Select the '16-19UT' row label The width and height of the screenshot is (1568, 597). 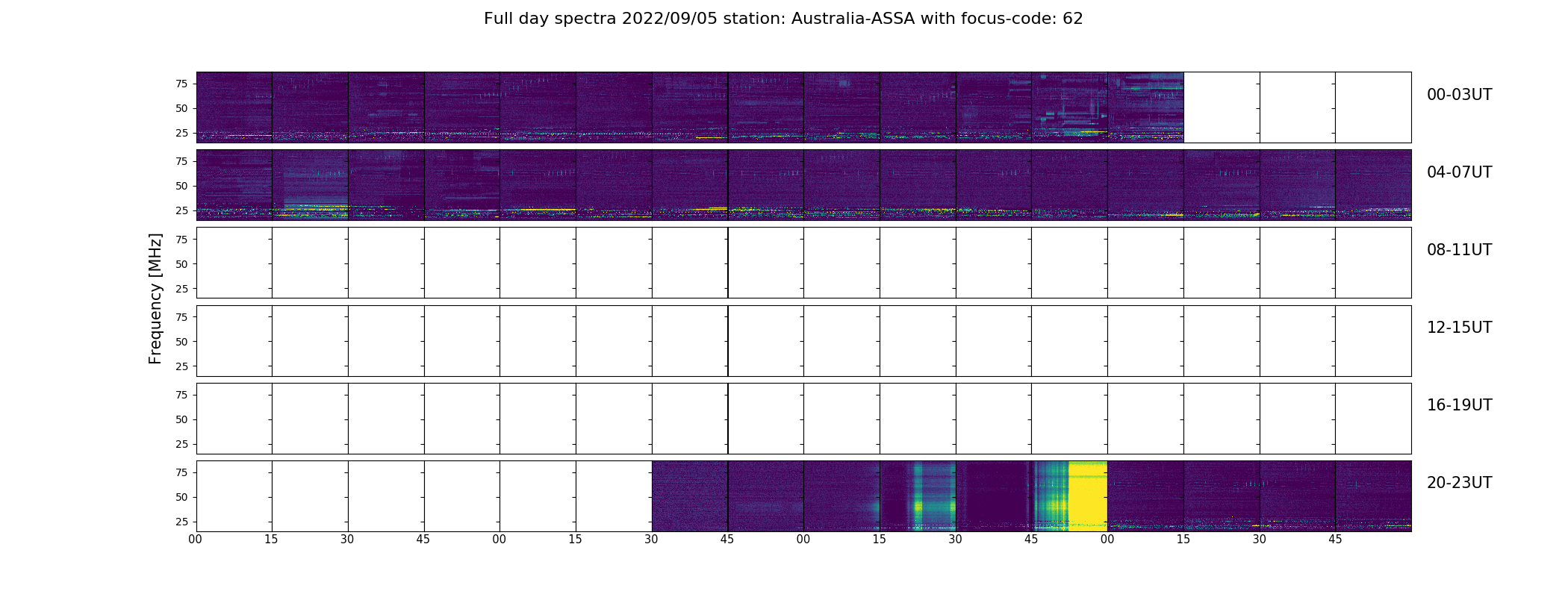1459,405
